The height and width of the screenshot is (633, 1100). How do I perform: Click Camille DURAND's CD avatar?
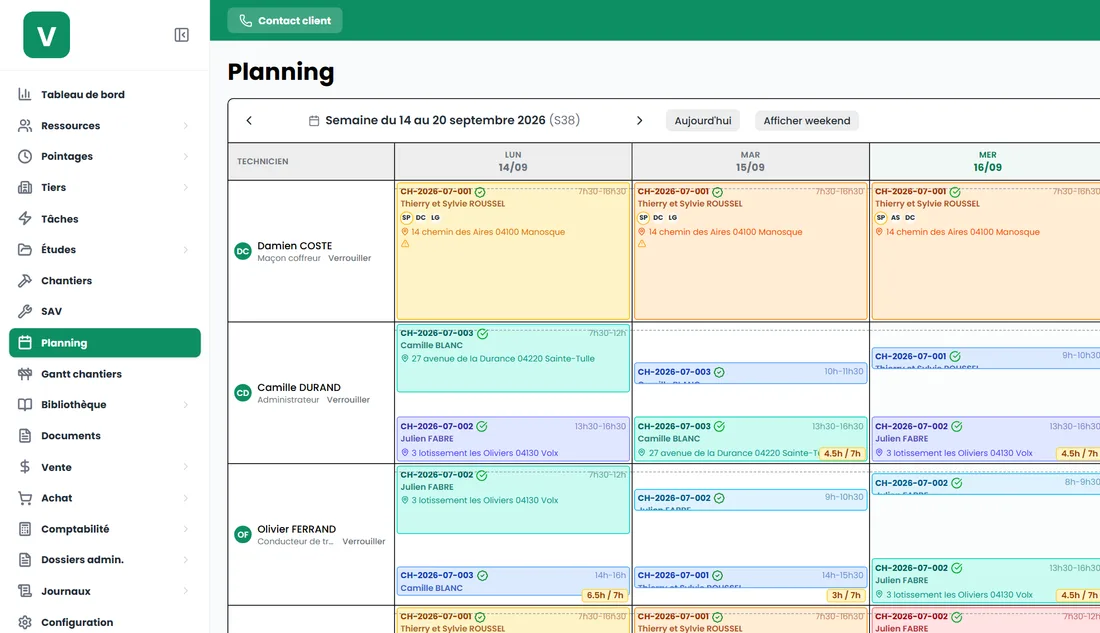[x=243, y=393]
